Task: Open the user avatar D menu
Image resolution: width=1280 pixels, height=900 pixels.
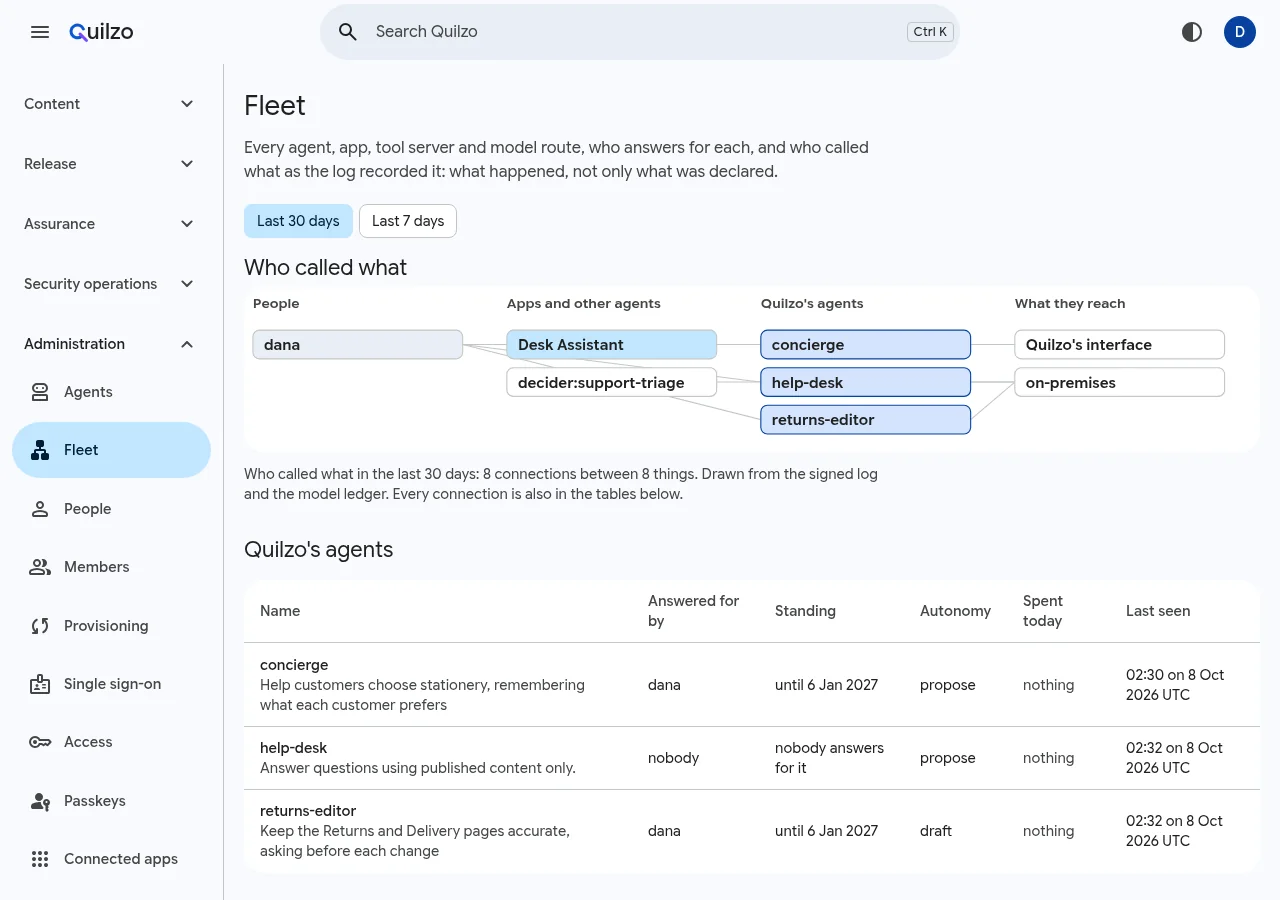Action: pos(1240,32)
